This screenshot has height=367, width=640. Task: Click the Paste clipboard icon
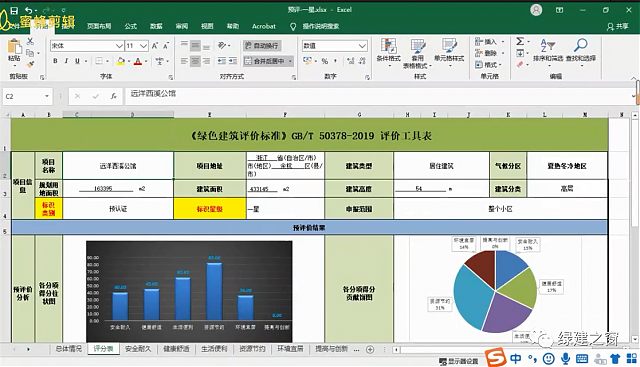(14, 47)
